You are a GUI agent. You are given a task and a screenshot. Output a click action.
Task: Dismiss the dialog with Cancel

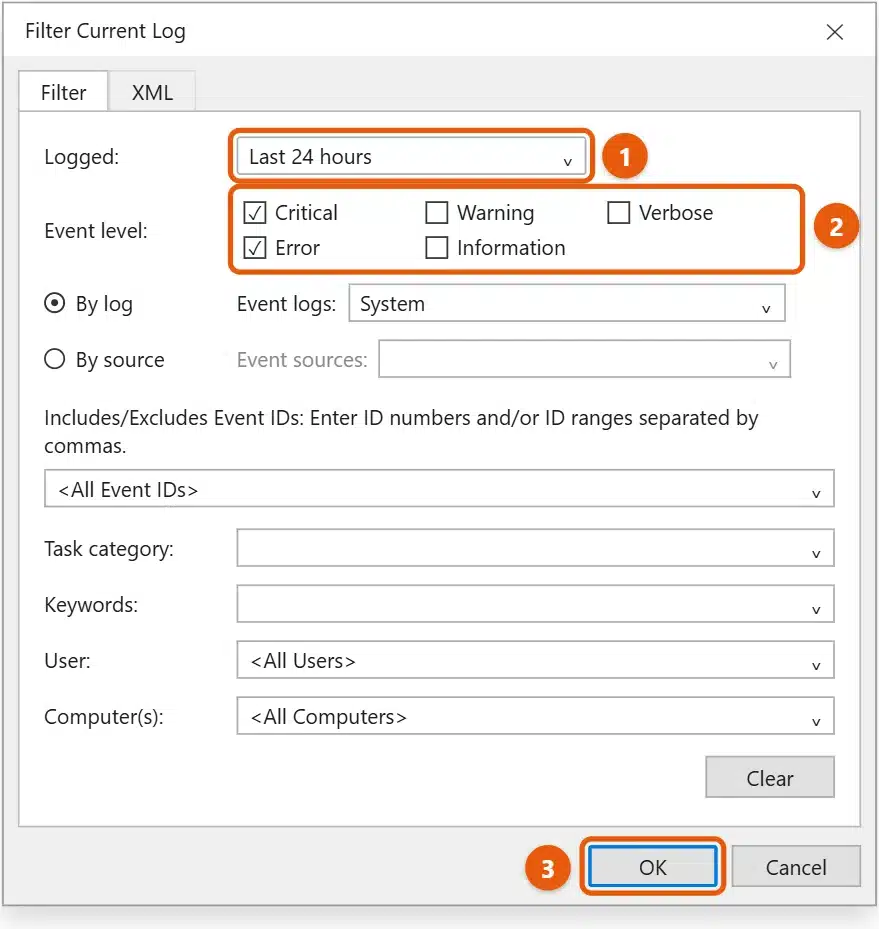pyautogui.click(x=795, y=867)
